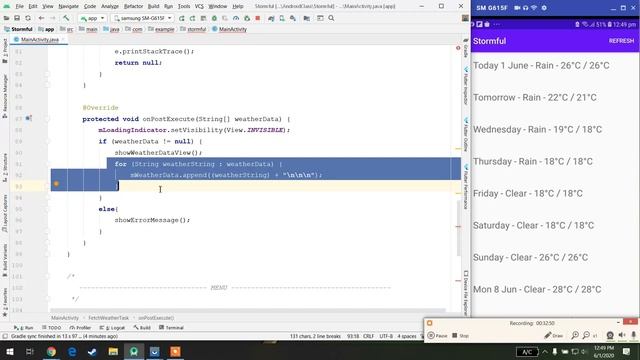
Task: Click the UTF-8 encoding in status bar
Action: (386, 336)
